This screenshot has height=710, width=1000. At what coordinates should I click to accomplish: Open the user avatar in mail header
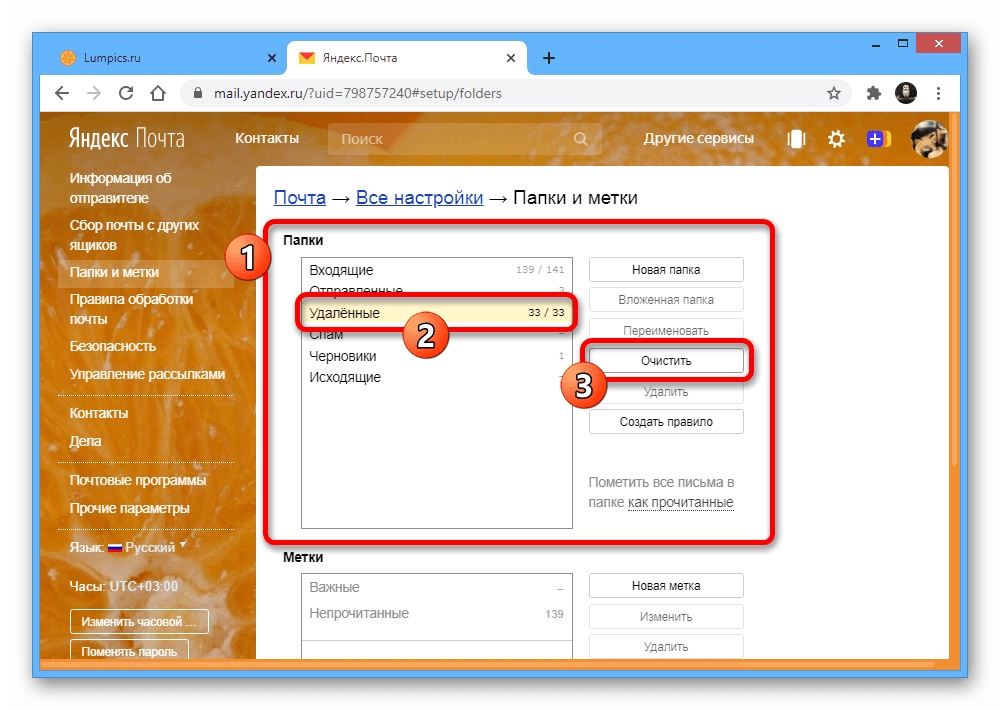point(928,139)
